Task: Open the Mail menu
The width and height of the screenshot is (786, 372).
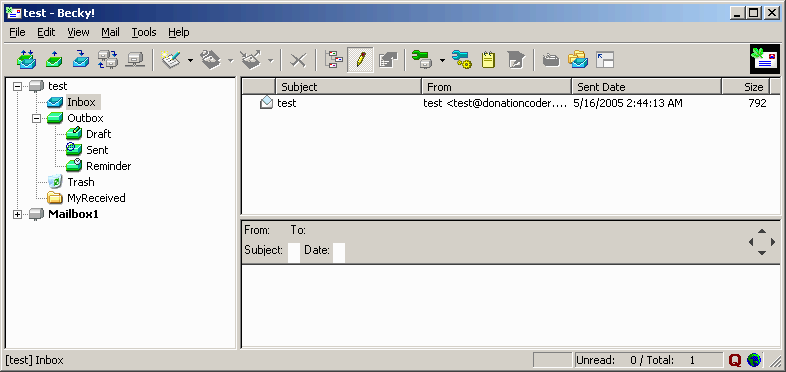Action: (x=110, y=32)
